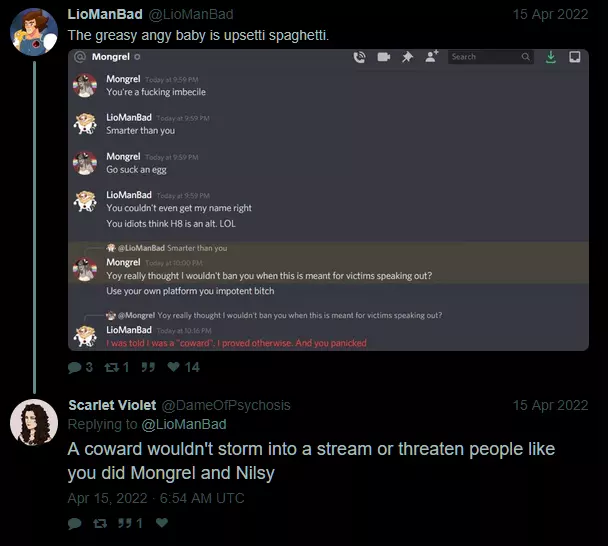The height and width of the screenshot is (546, 608).
Task: Like Scarlet Violet's reply
Action: (x=162, y=523)
